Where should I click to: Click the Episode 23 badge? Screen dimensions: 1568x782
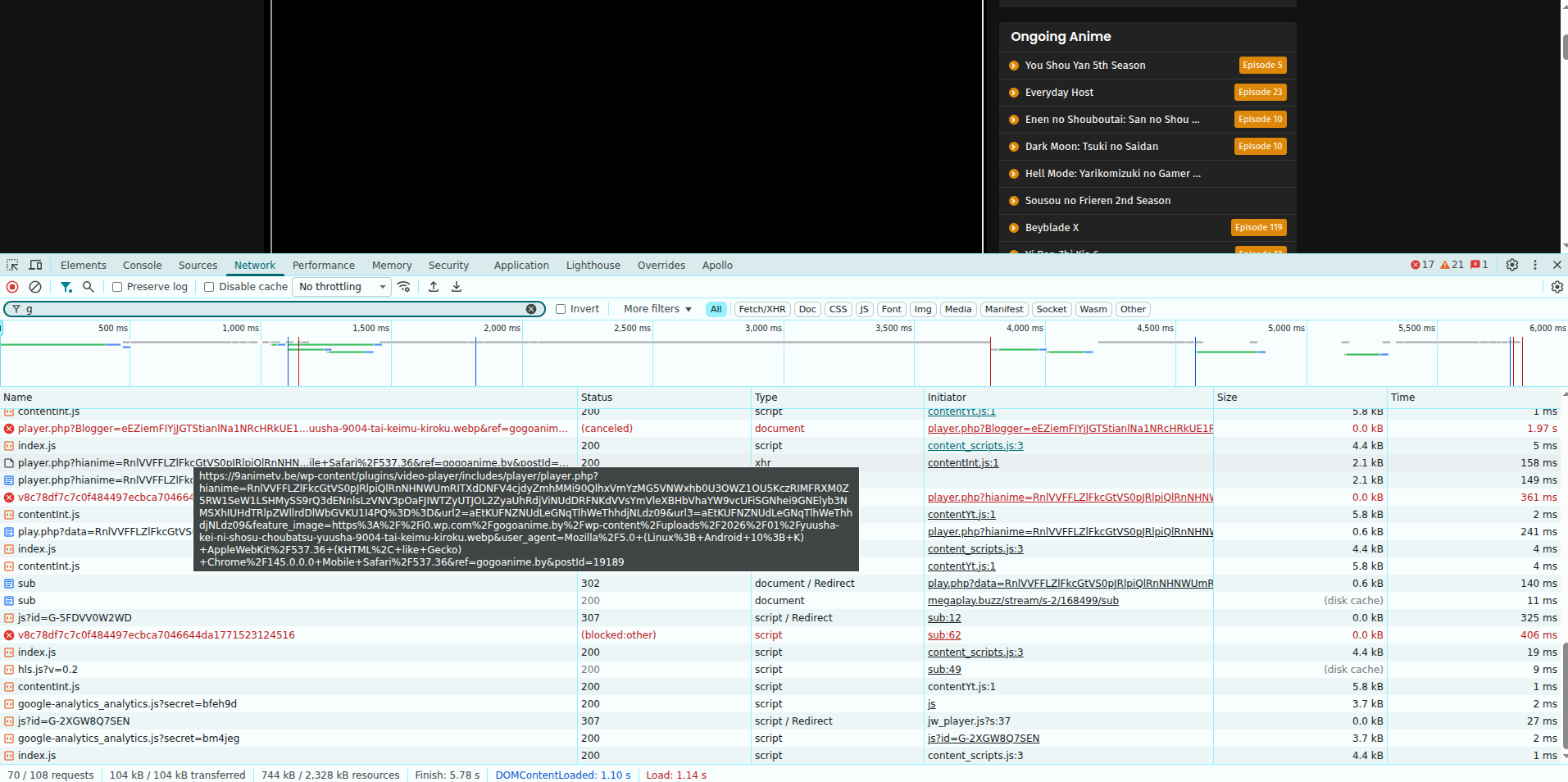1260,93
